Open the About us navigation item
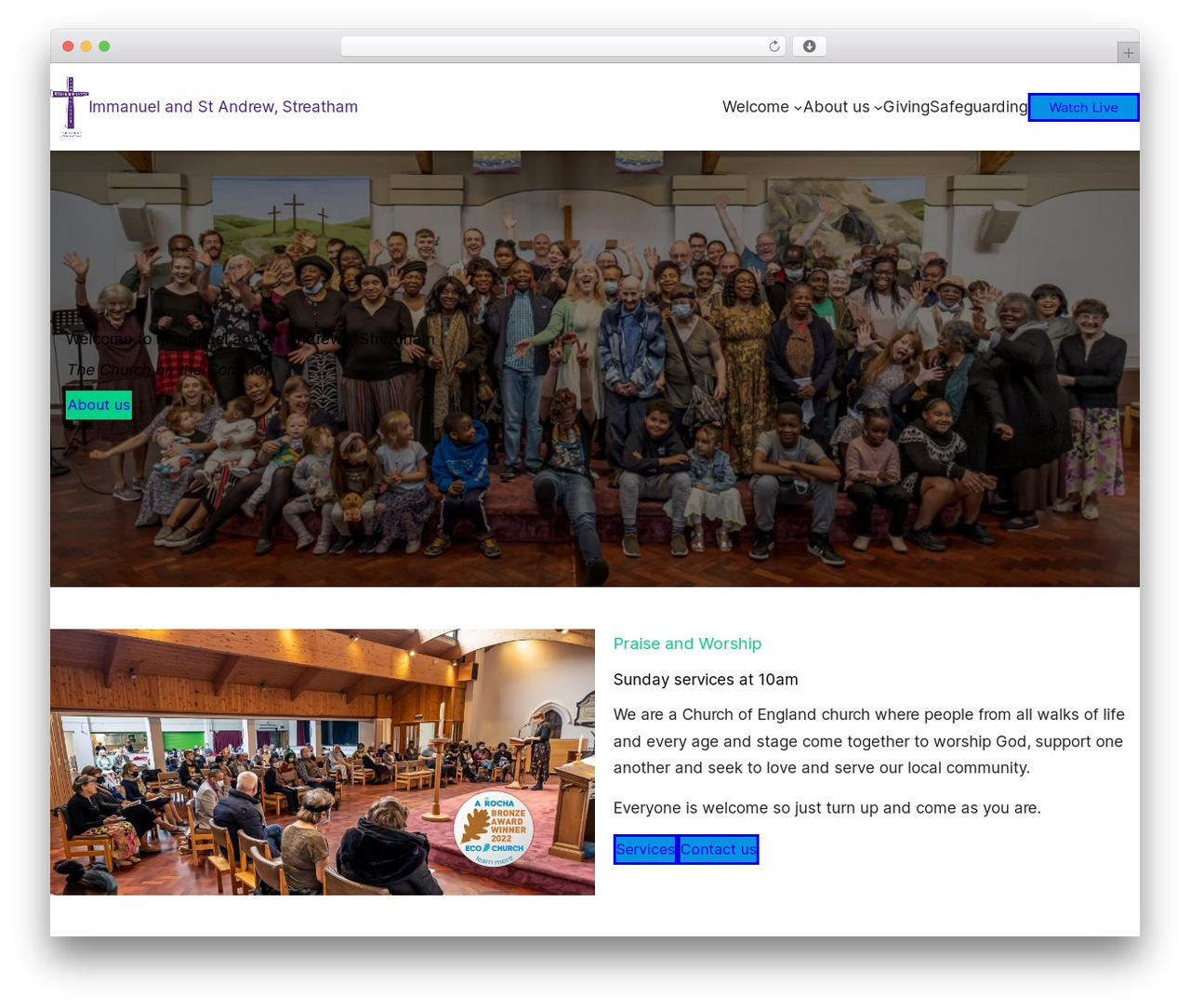The width and height of the screenshot is (1190, 1008). 837,107
